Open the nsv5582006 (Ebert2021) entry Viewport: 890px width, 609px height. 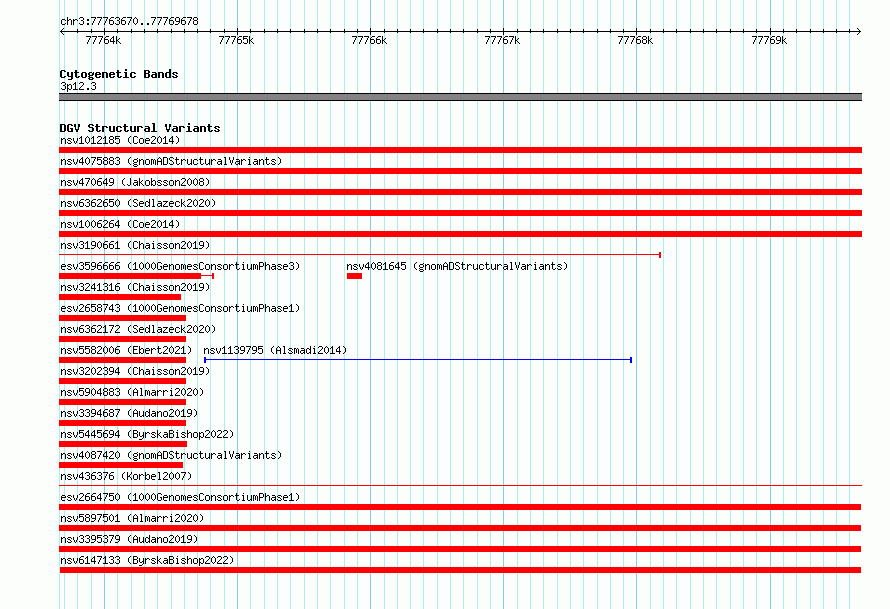coord(126,350)
